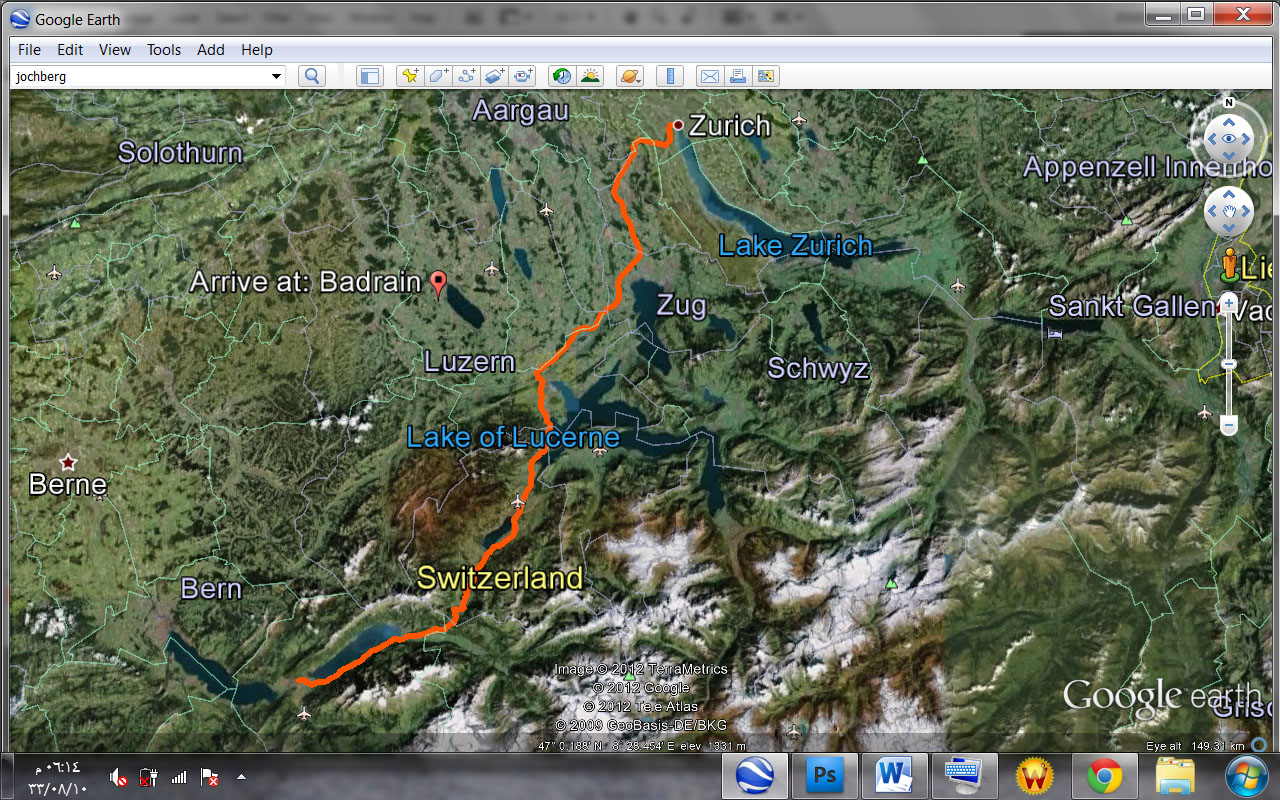Image resolution: width=1280 pixels, height=800 pixels.
Task: Show hidden system tray icons
Action: click(241, 776)
